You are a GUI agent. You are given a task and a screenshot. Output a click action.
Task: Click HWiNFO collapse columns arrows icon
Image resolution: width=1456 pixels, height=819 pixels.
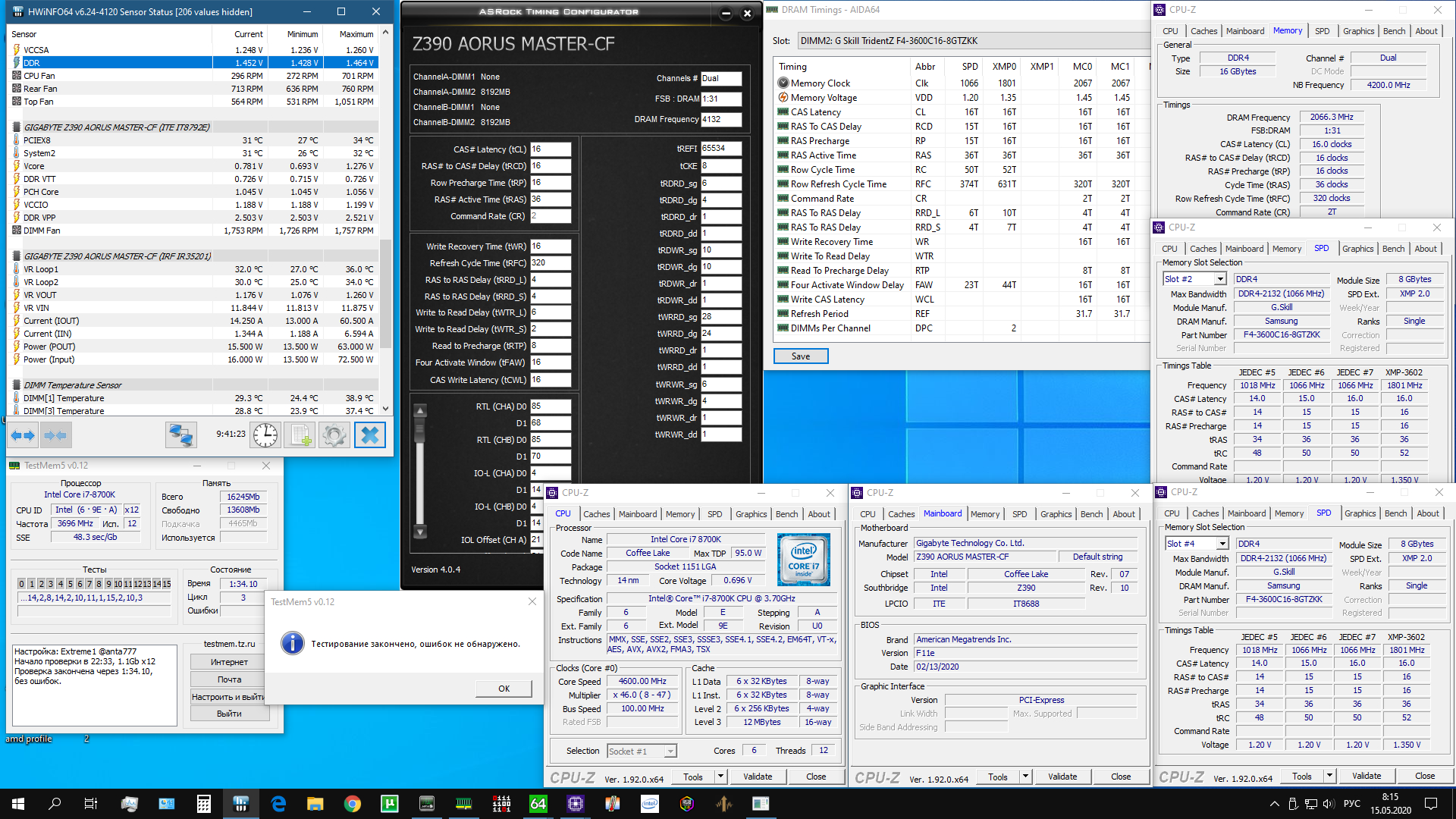pyautogui.click(x=56, y=435)
